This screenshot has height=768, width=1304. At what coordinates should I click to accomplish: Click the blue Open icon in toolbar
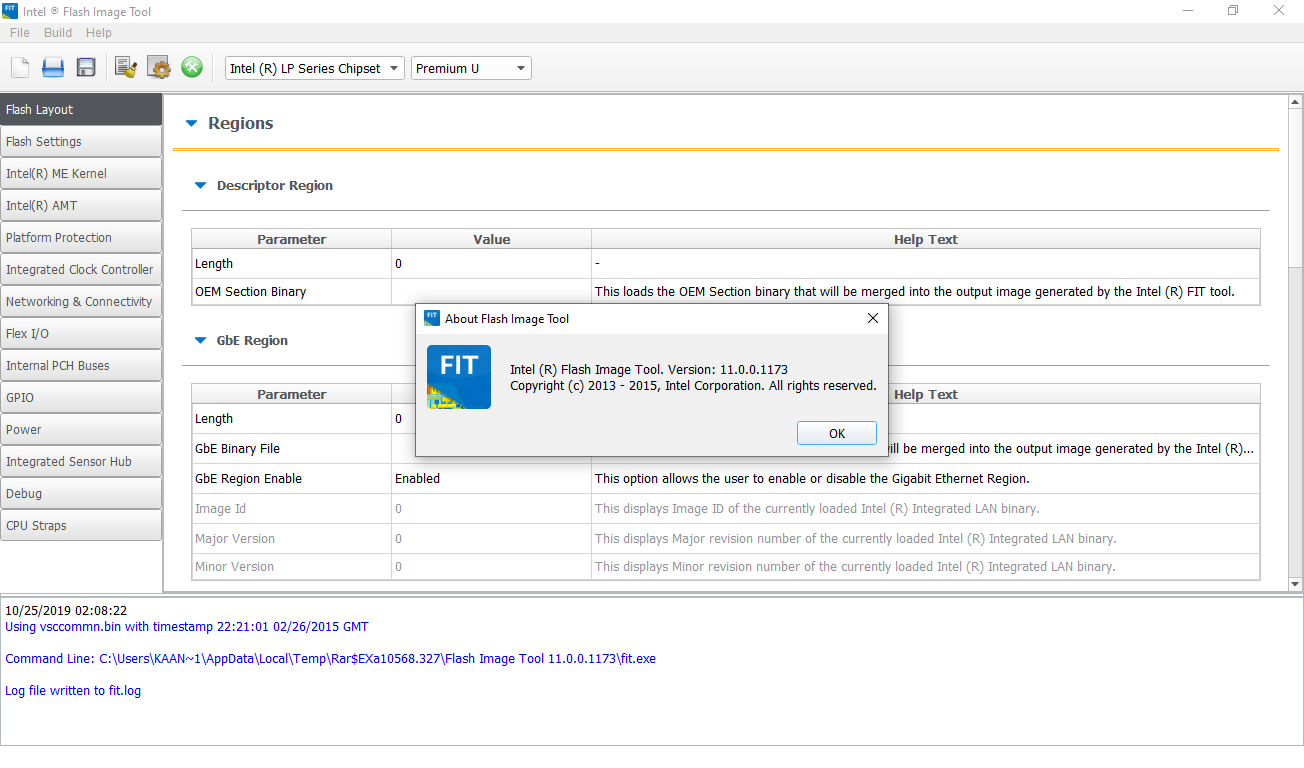[53, 68]
